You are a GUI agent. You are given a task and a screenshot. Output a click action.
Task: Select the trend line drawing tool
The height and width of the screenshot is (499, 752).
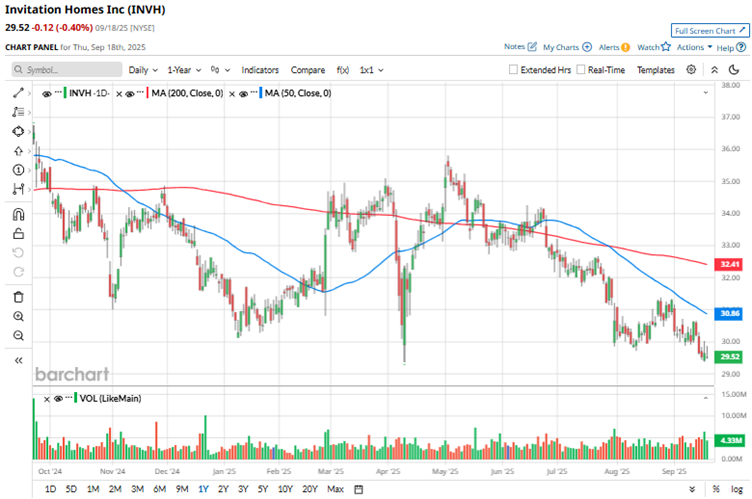[x=18, y=93]
